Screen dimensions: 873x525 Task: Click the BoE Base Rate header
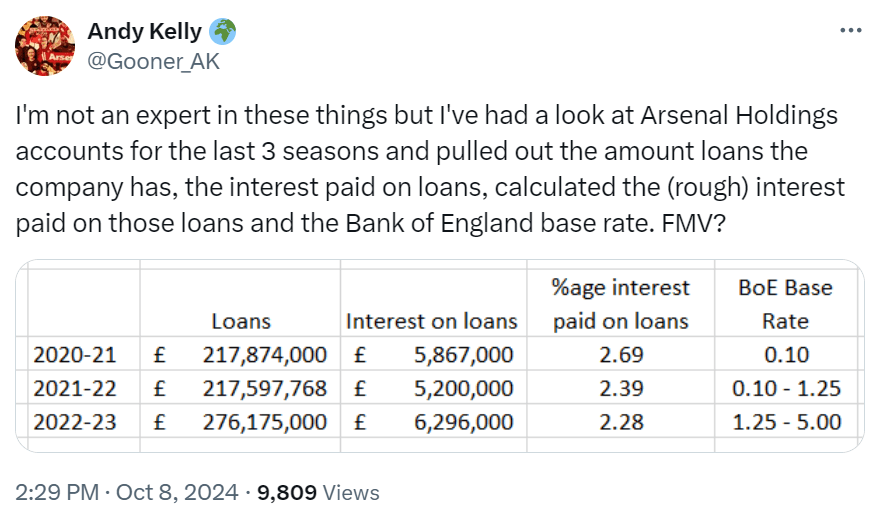click(784, 304)
